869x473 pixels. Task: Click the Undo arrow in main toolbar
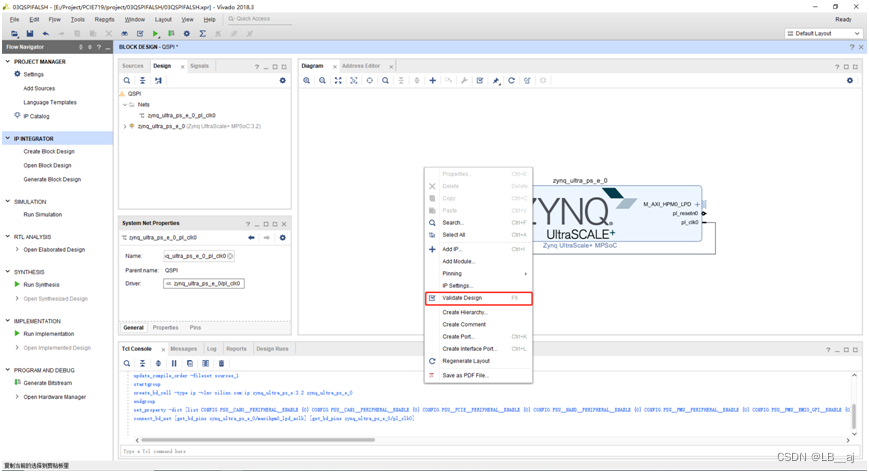click(x=45, y=34)
